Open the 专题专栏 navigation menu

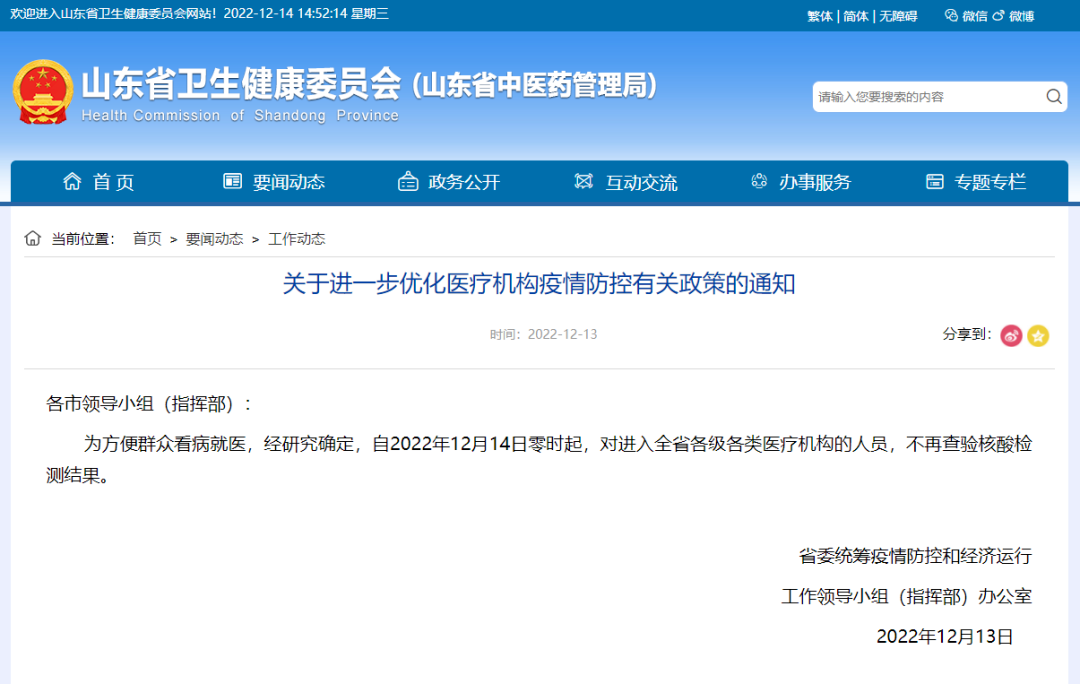[x=990, y=182]
